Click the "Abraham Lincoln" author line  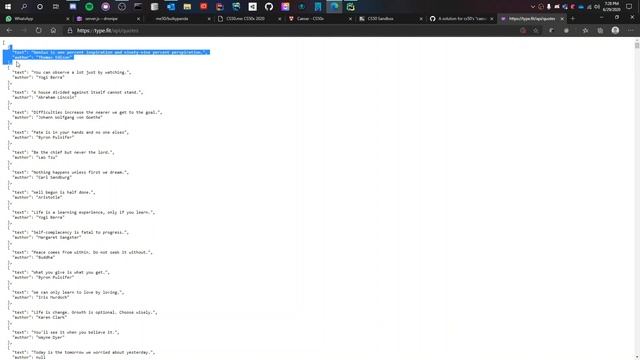pos(44,98)
